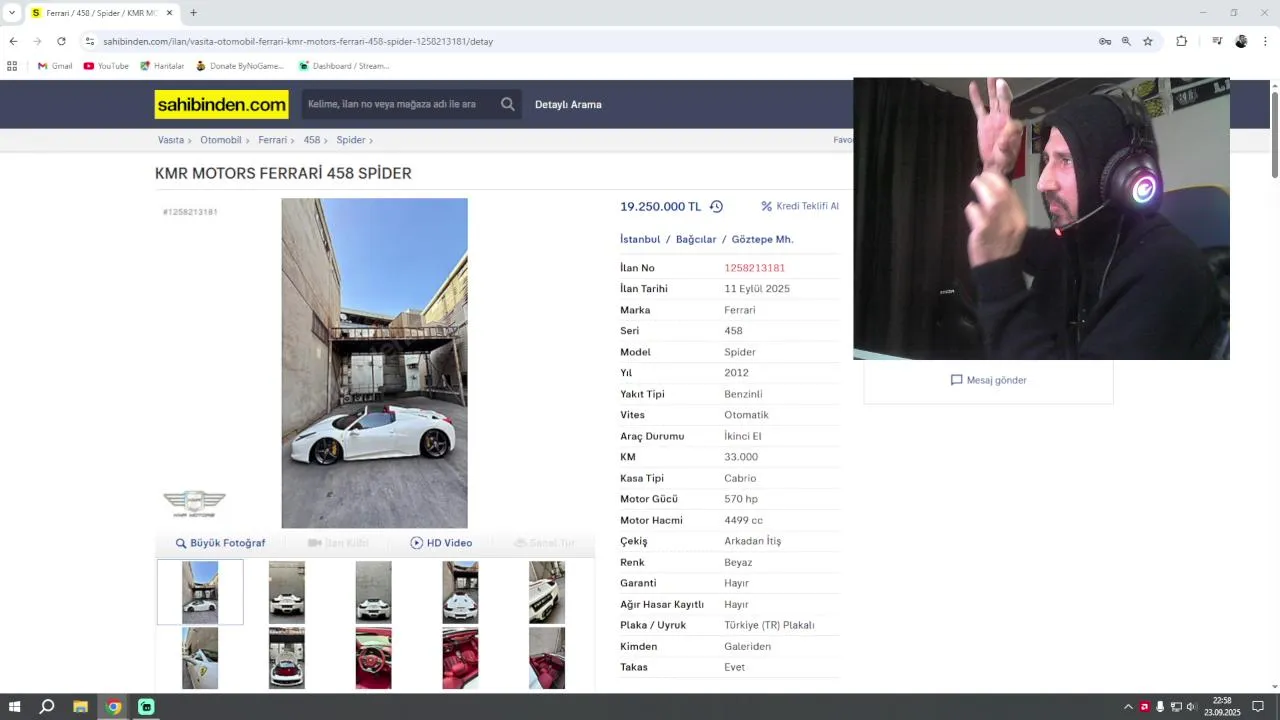Click the microphone tray icon

pos(1160,707)
